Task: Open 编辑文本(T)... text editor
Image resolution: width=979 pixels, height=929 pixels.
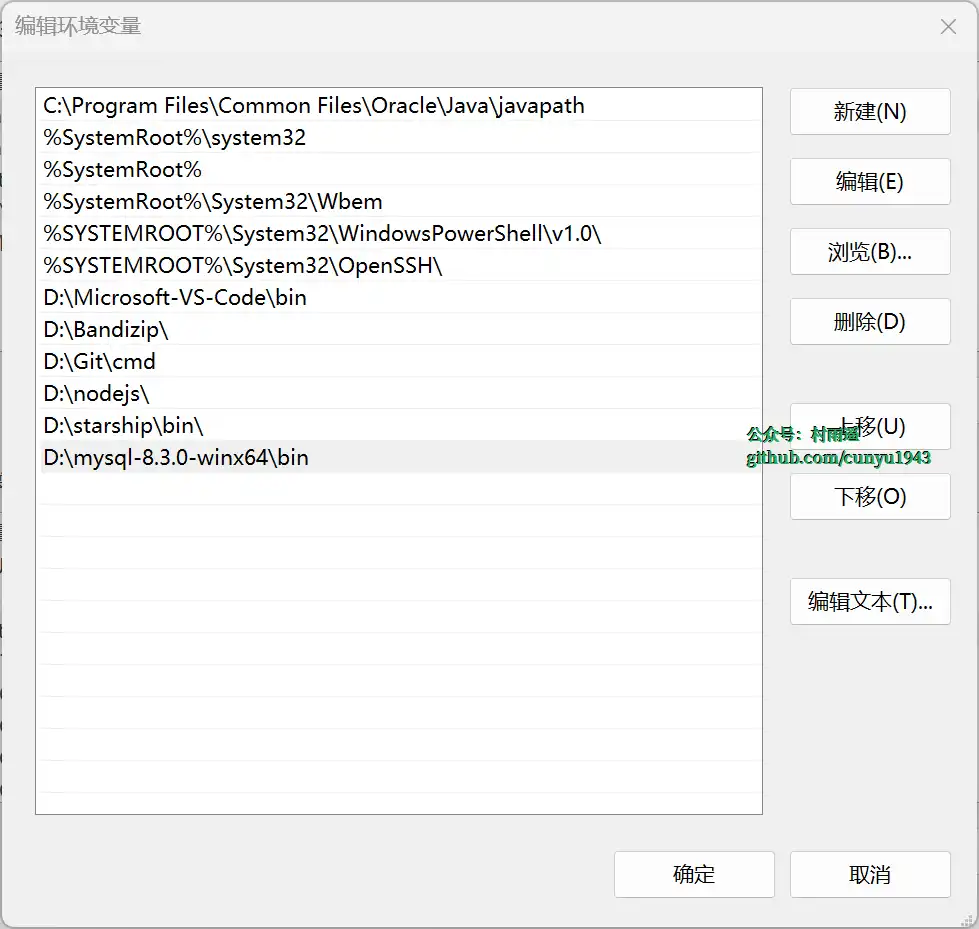Action: pos(869,602)
